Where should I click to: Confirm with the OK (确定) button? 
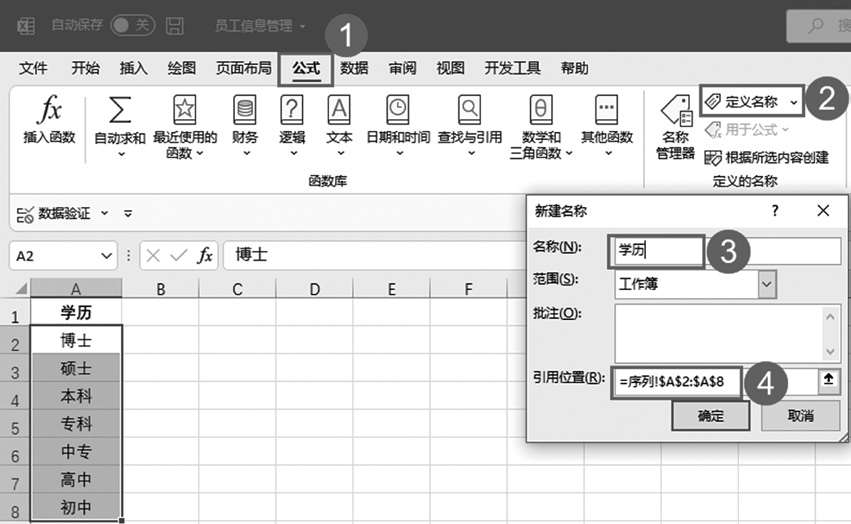(710, 415)
